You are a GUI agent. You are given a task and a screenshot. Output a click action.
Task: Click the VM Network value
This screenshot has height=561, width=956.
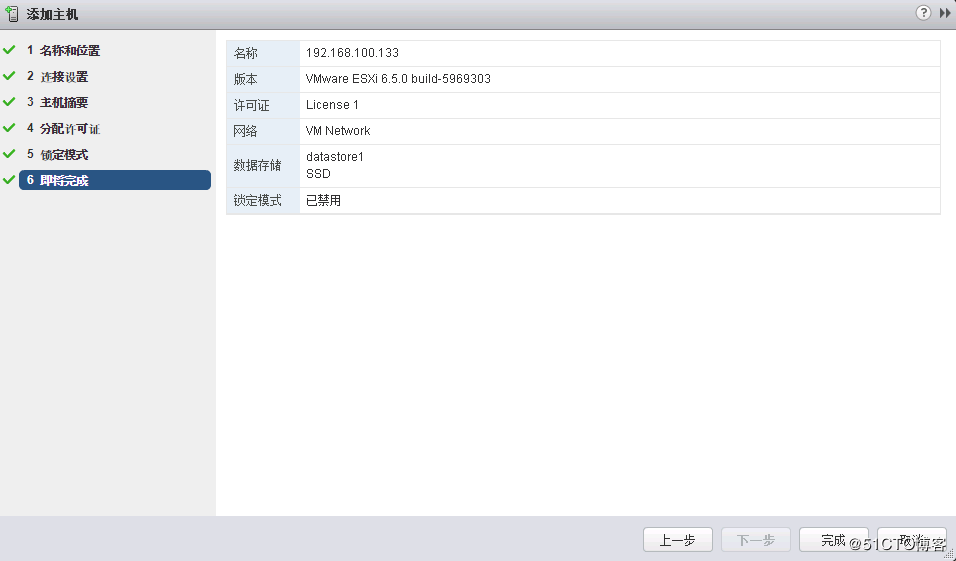[x=338, y=130]
